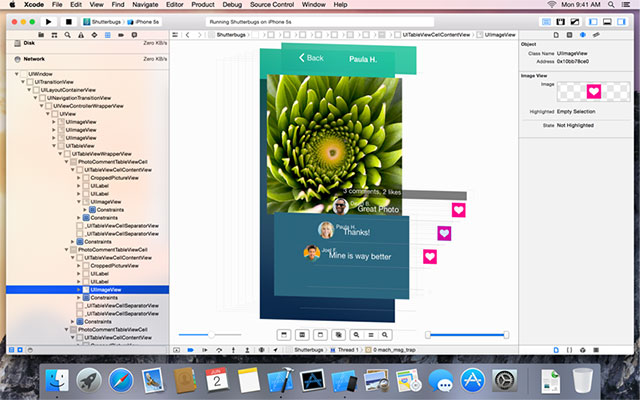The image size is (640, 400).
Task: Click Back in the app preview
Action: (309, 58)
